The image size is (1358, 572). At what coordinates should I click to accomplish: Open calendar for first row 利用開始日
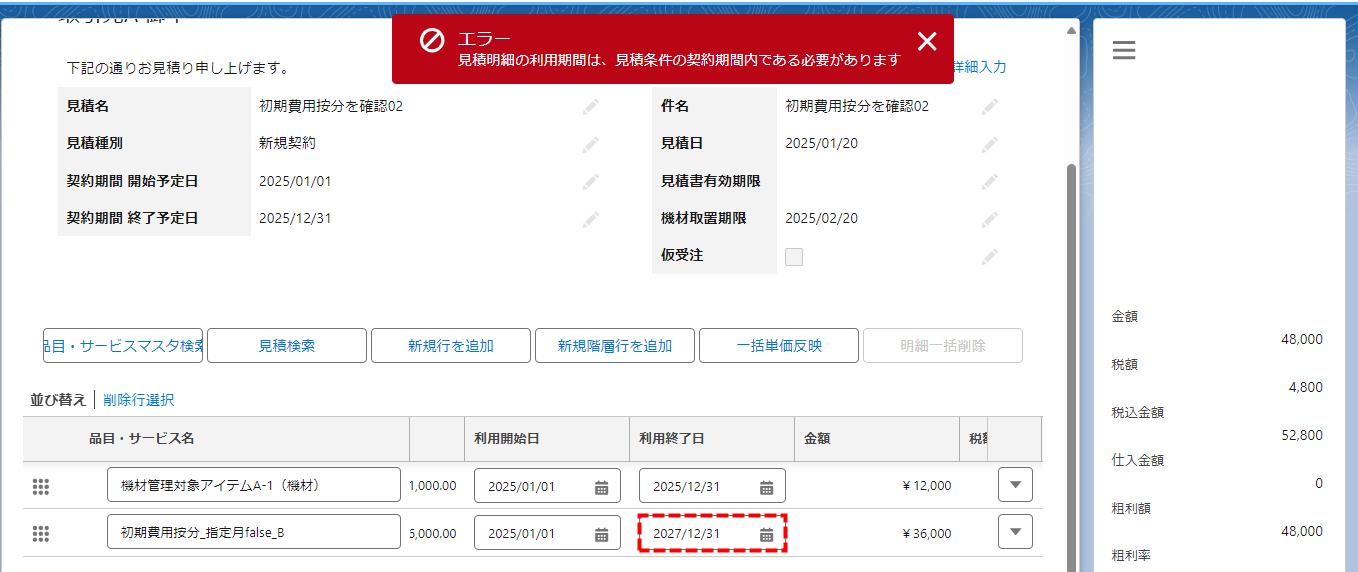pos(601,487)
